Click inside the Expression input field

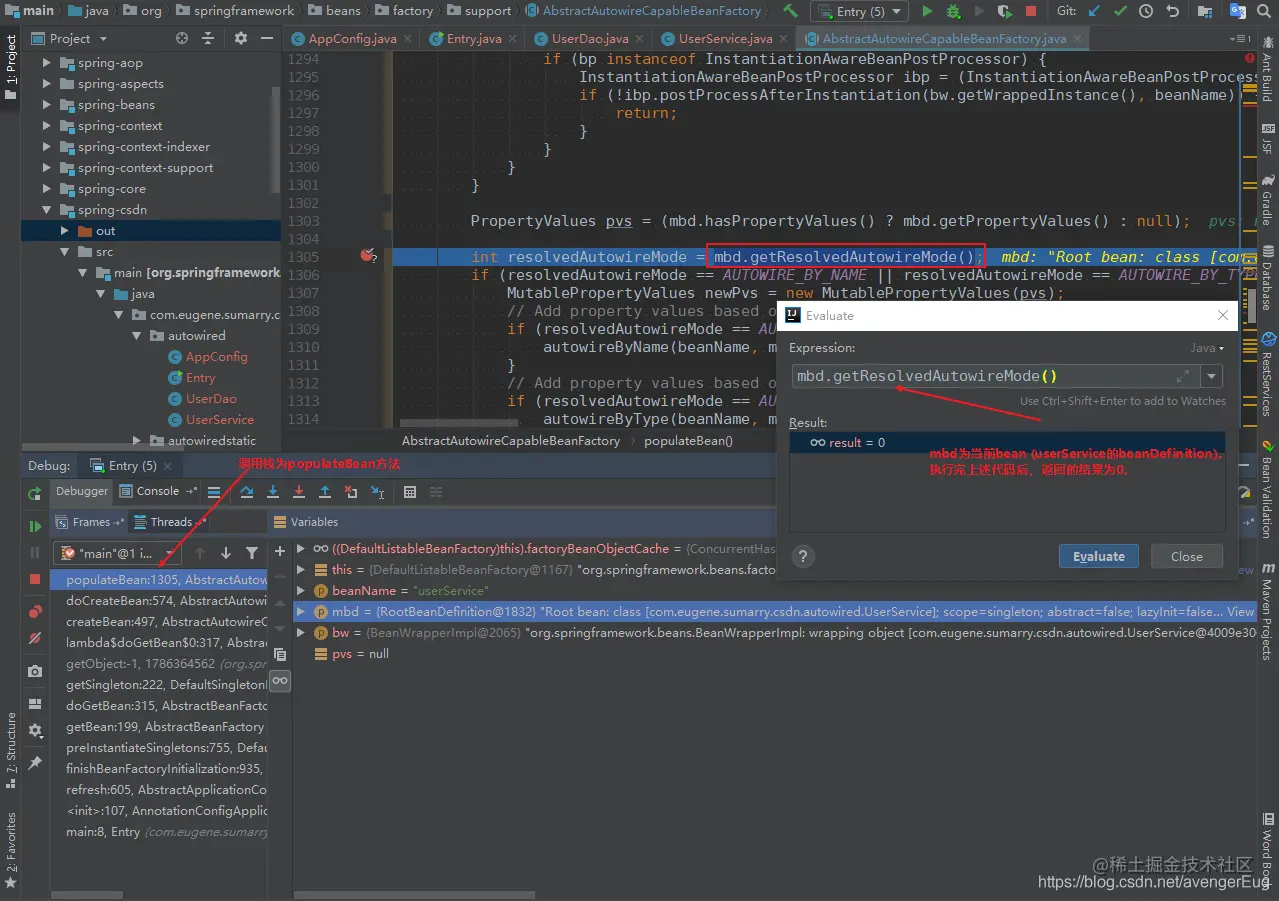(x=995, y=376)
